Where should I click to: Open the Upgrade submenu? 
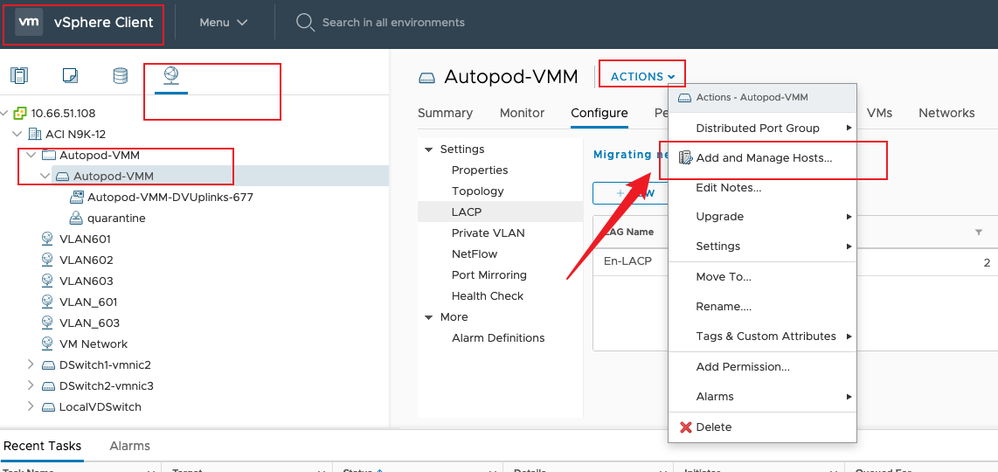click(x=762, y=217)
